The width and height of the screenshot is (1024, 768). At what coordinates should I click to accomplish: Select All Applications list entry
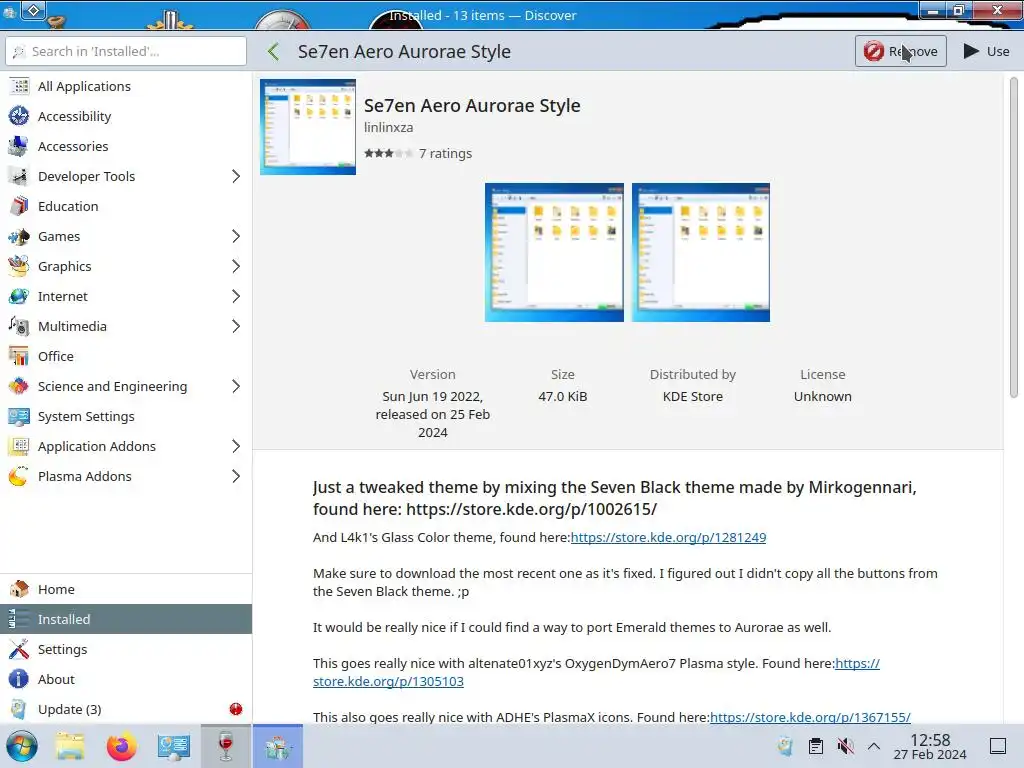(126, 86)
